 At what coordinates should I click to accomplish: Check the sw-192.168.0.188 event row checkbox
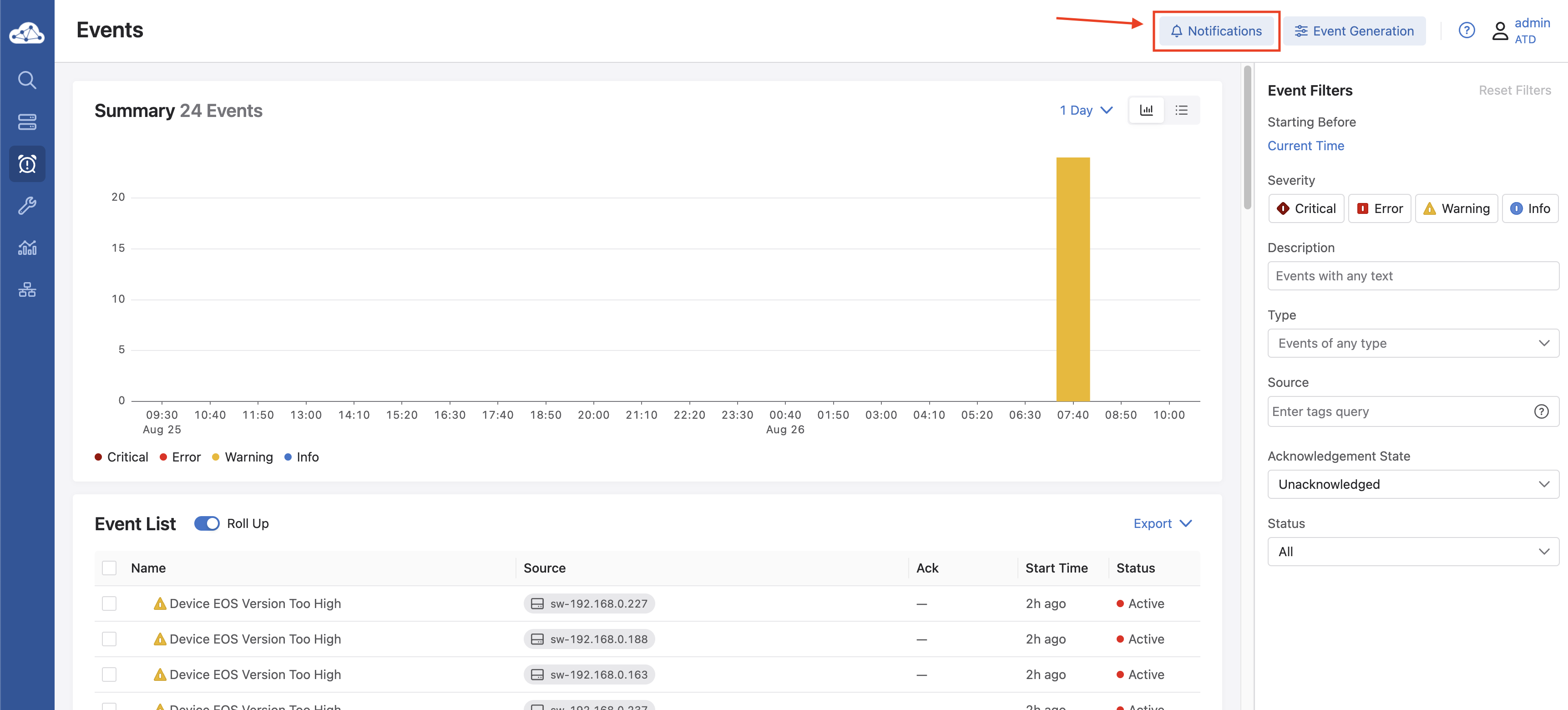coord(109,639)
